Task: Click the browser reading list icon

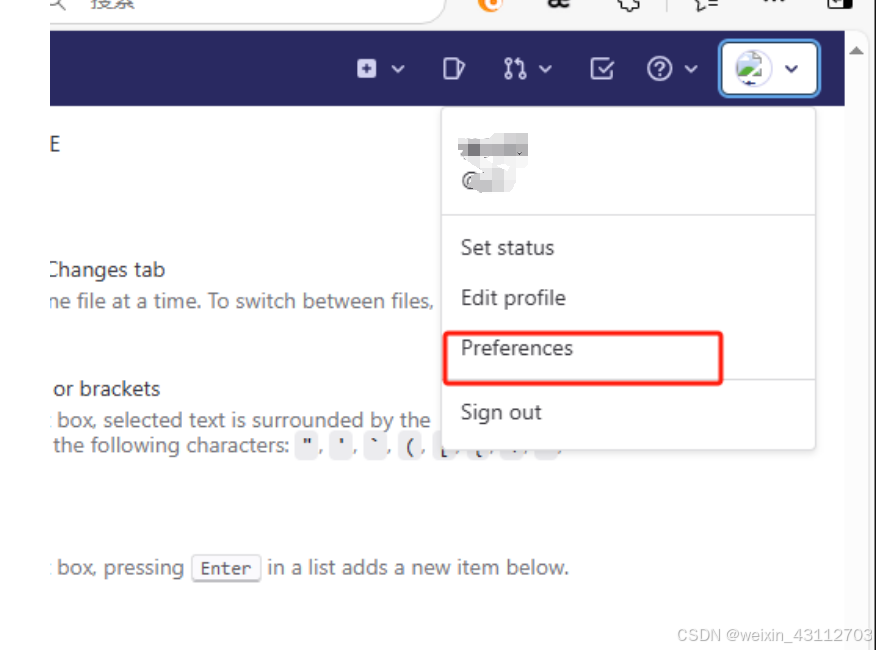Action: coord(706,5)
